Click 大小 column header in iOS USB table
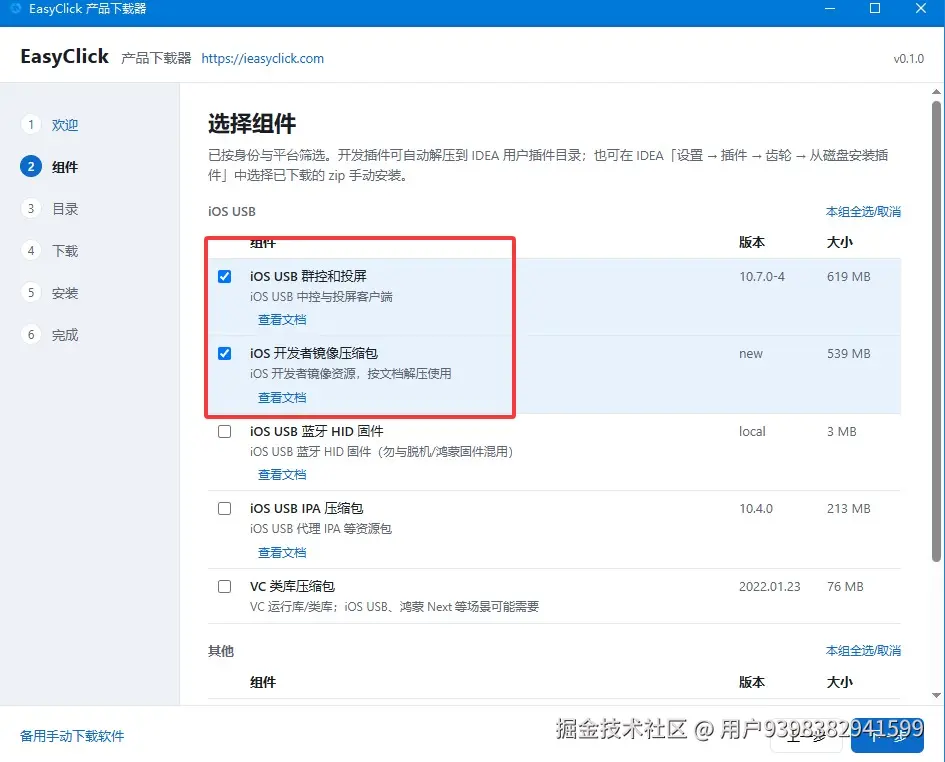 pyautogui.click(x=840, y=242)
